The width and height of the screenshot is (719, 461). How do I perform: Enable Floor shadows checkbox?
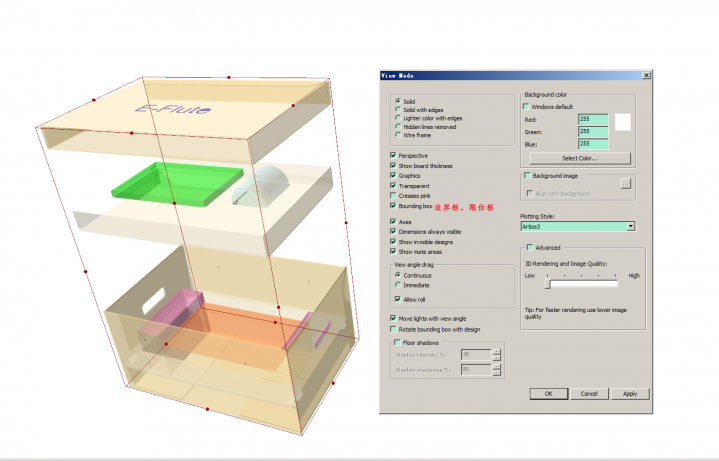397,342
